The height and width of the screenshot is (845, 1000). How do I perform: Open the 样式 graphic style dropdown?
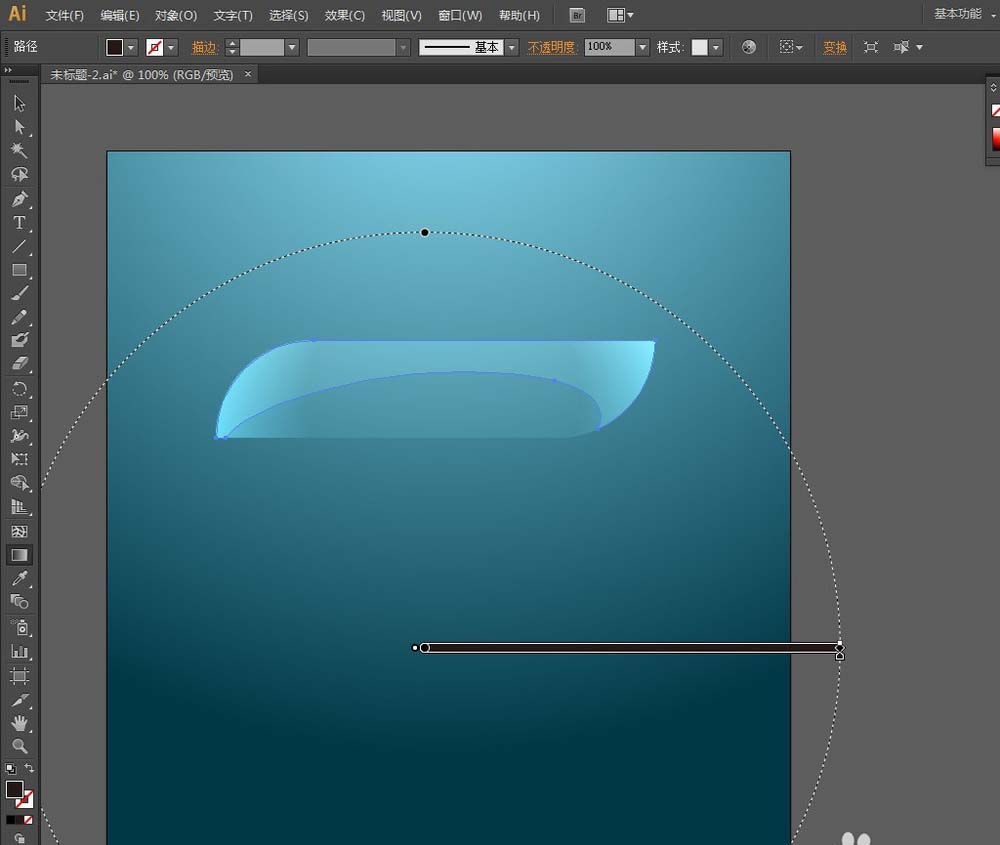tap(716, 47)
